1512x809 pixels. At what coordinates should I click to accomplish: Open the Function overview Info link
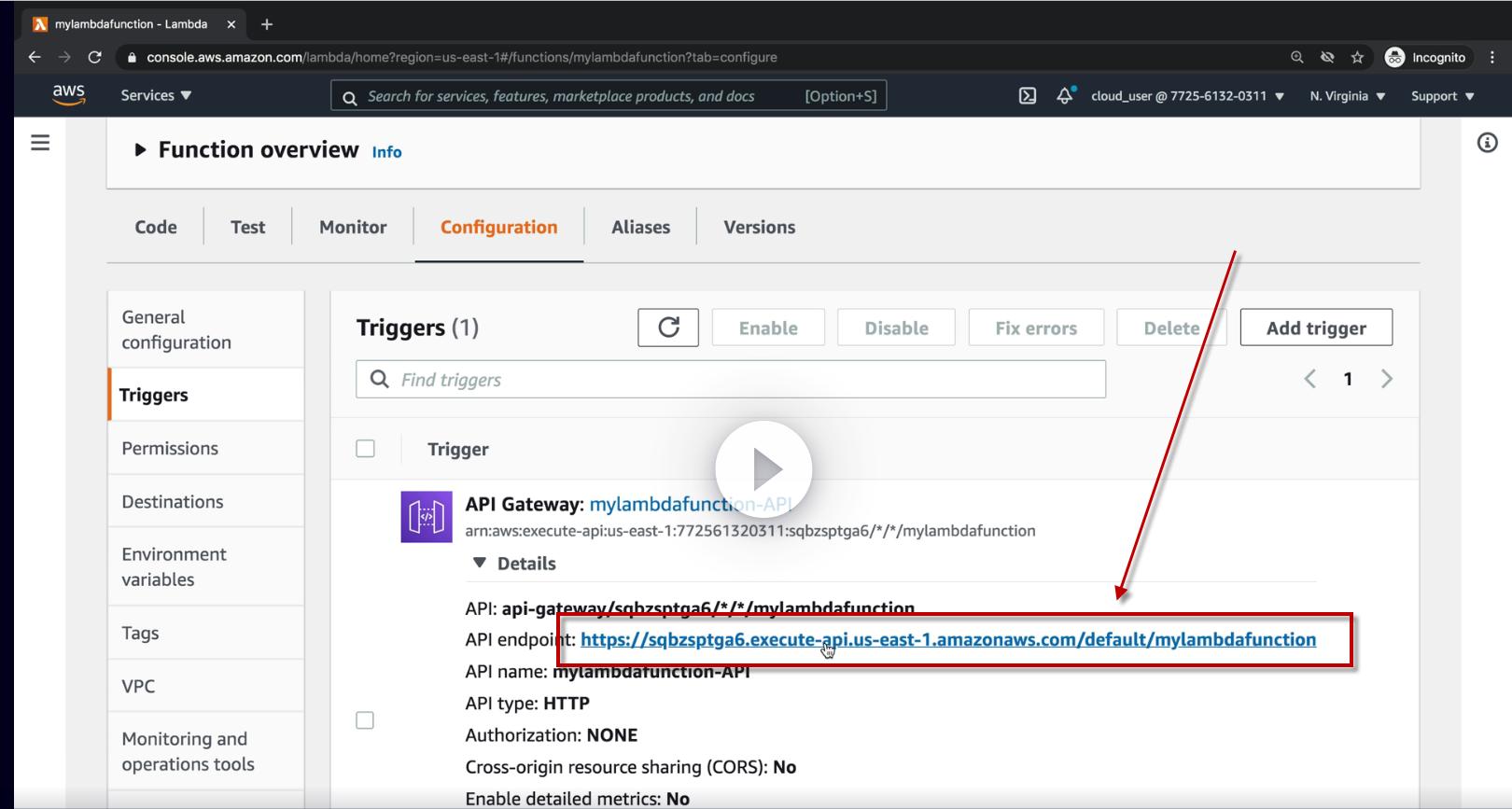(x=386, y=152)
